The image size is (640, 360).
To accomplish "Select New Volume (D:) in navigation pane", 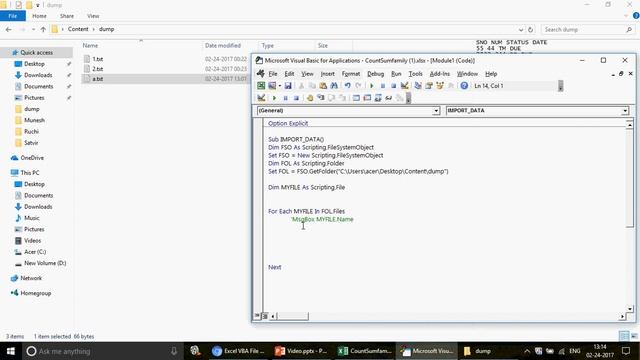I will click(x=45, y=263).
